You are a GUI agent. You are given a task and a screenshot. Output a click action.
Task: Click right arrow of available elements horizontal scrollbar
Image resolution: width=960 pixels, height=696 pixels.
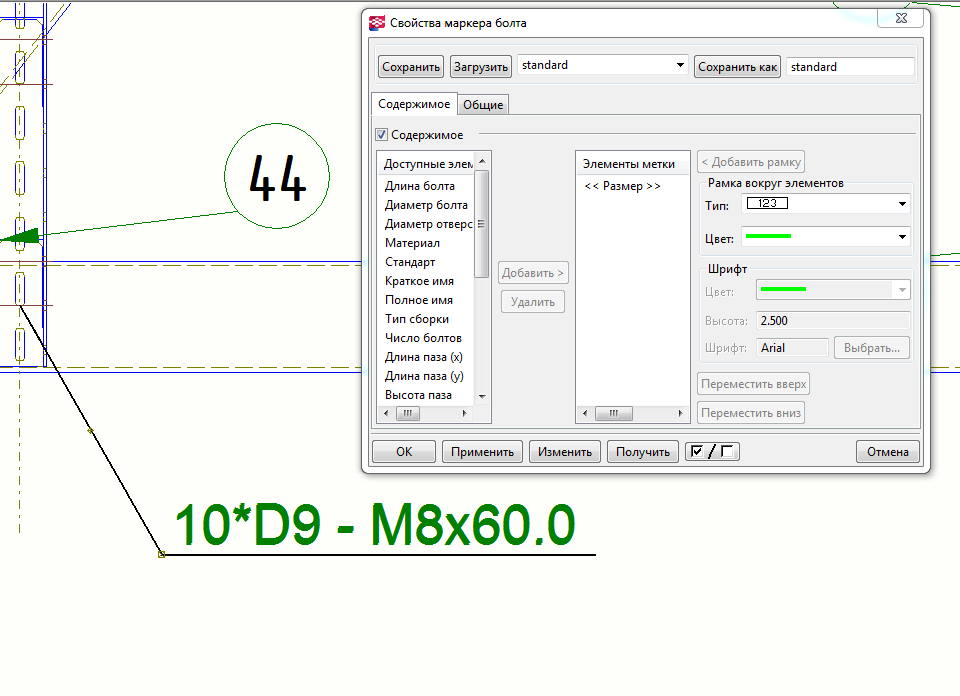pyautogui.click(x=465, y=414)
